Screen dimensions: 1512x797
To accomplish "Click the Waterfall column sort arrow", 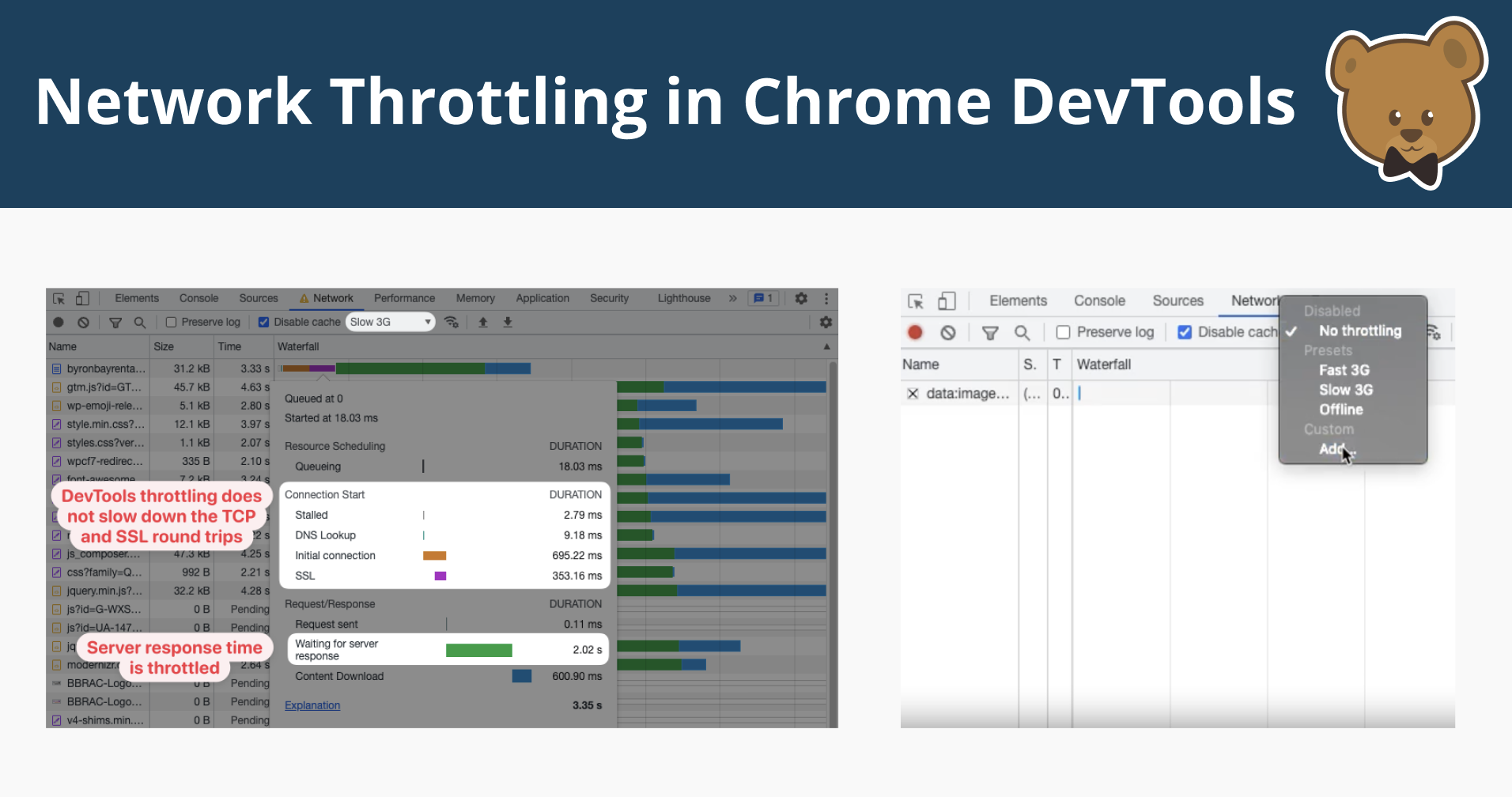I will point(826,347).
